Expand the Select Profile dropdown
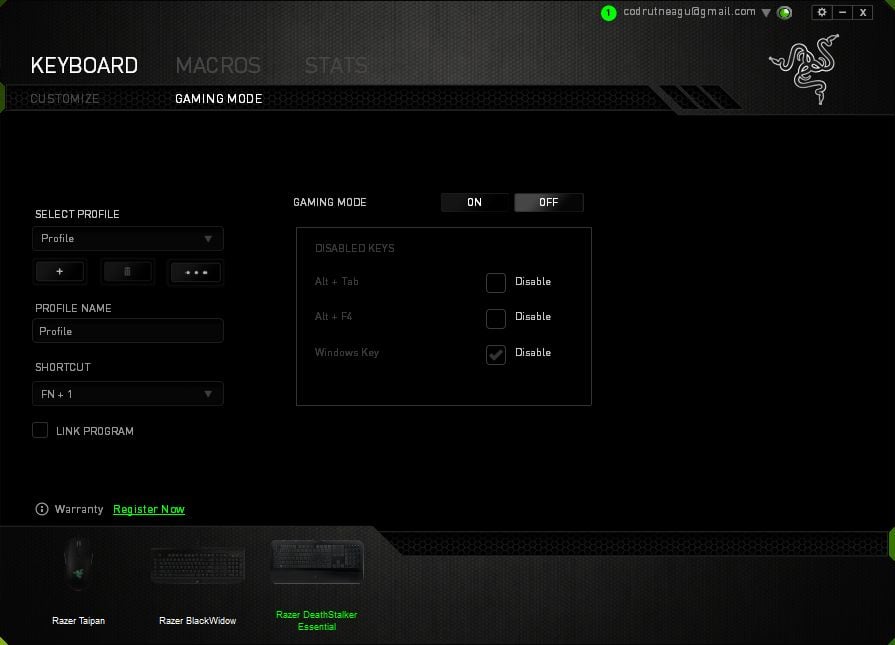Image resolution: width=895 pixels, height=645 pixels. (x=128, y=239)
